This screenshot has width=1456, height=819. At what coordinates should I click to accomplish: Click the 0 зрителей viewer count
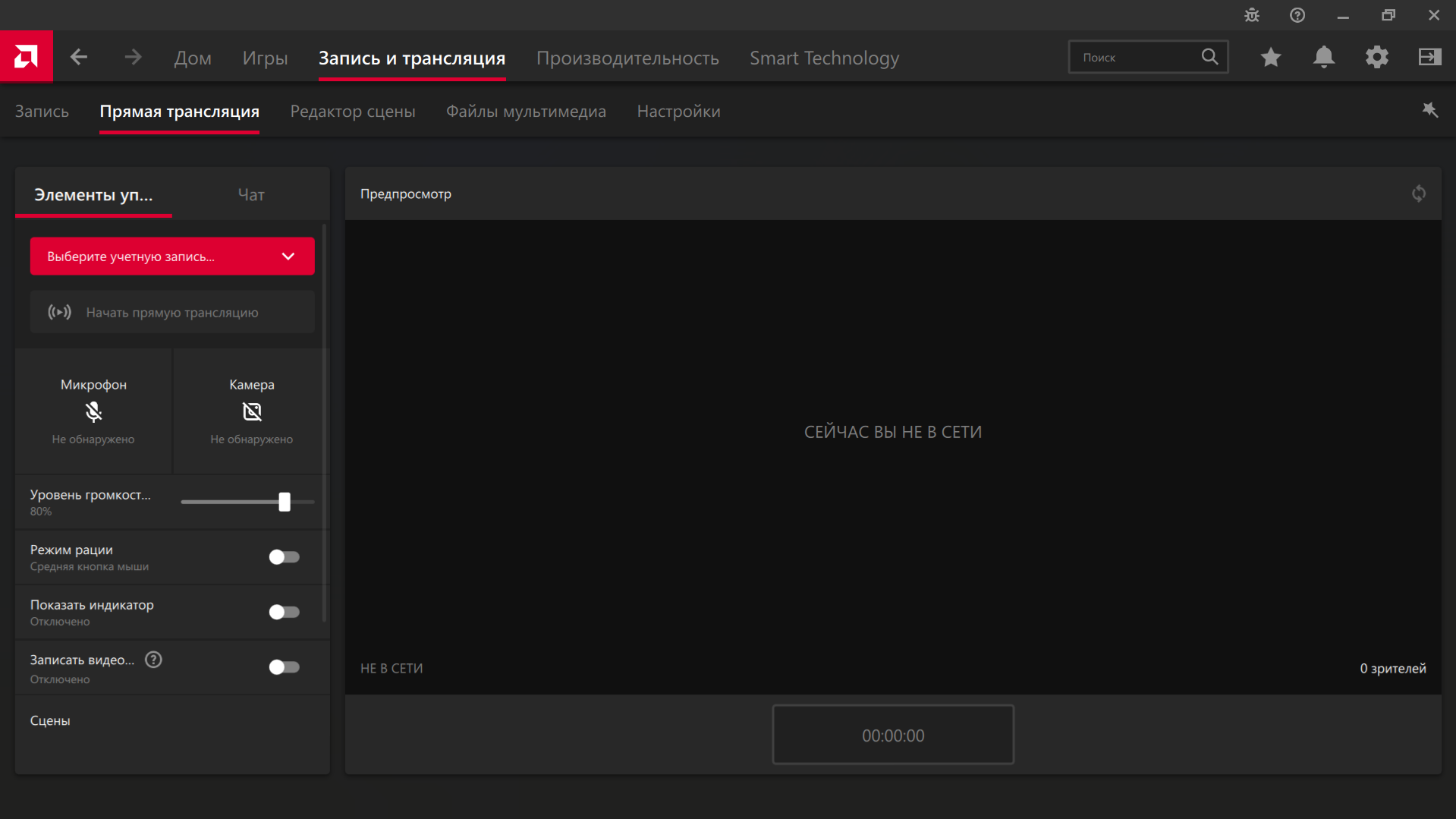click(x=1393, y=668)
